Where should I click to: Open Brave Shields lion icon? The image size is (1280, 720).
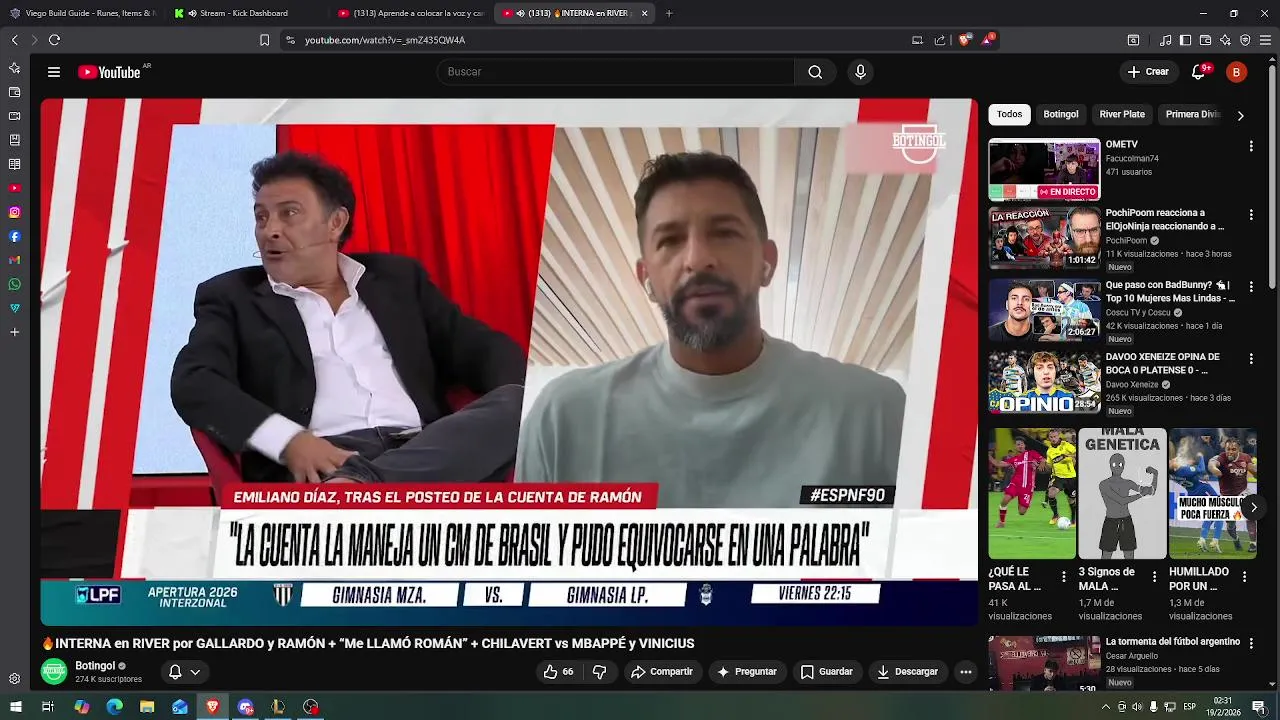(x=964, y=40)
